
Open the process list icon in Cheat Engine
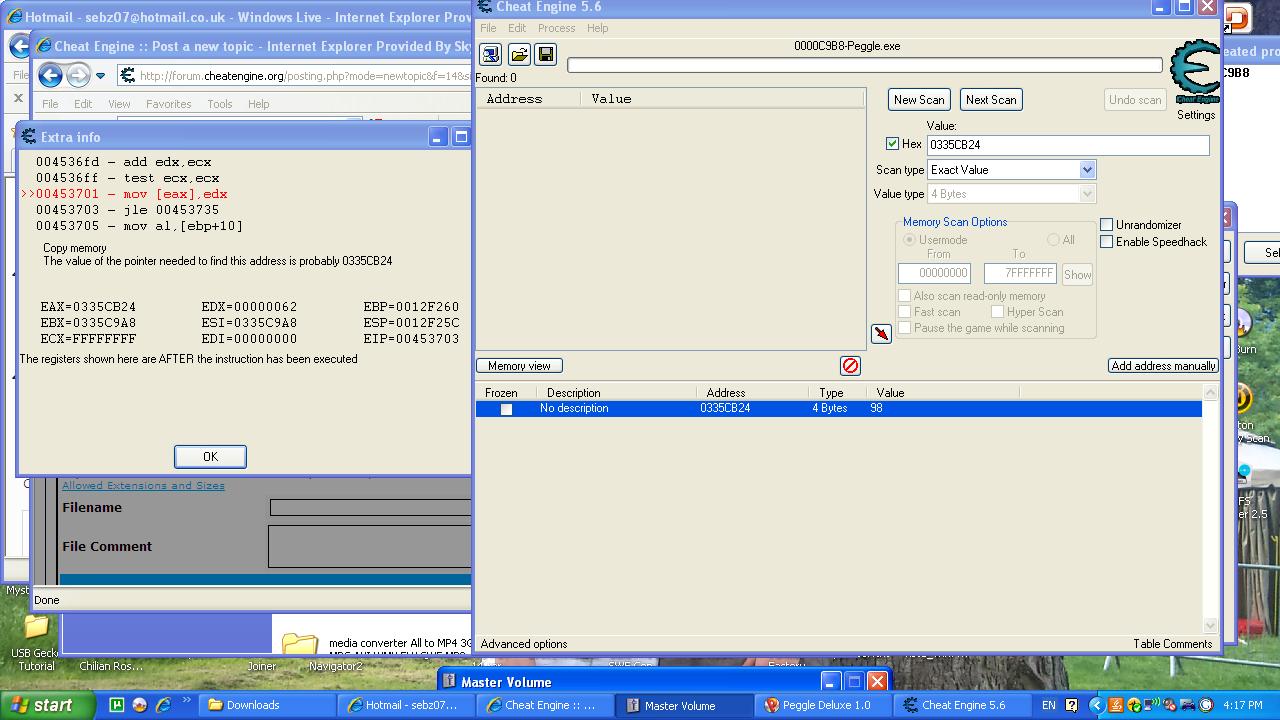(x=491, y=54)
